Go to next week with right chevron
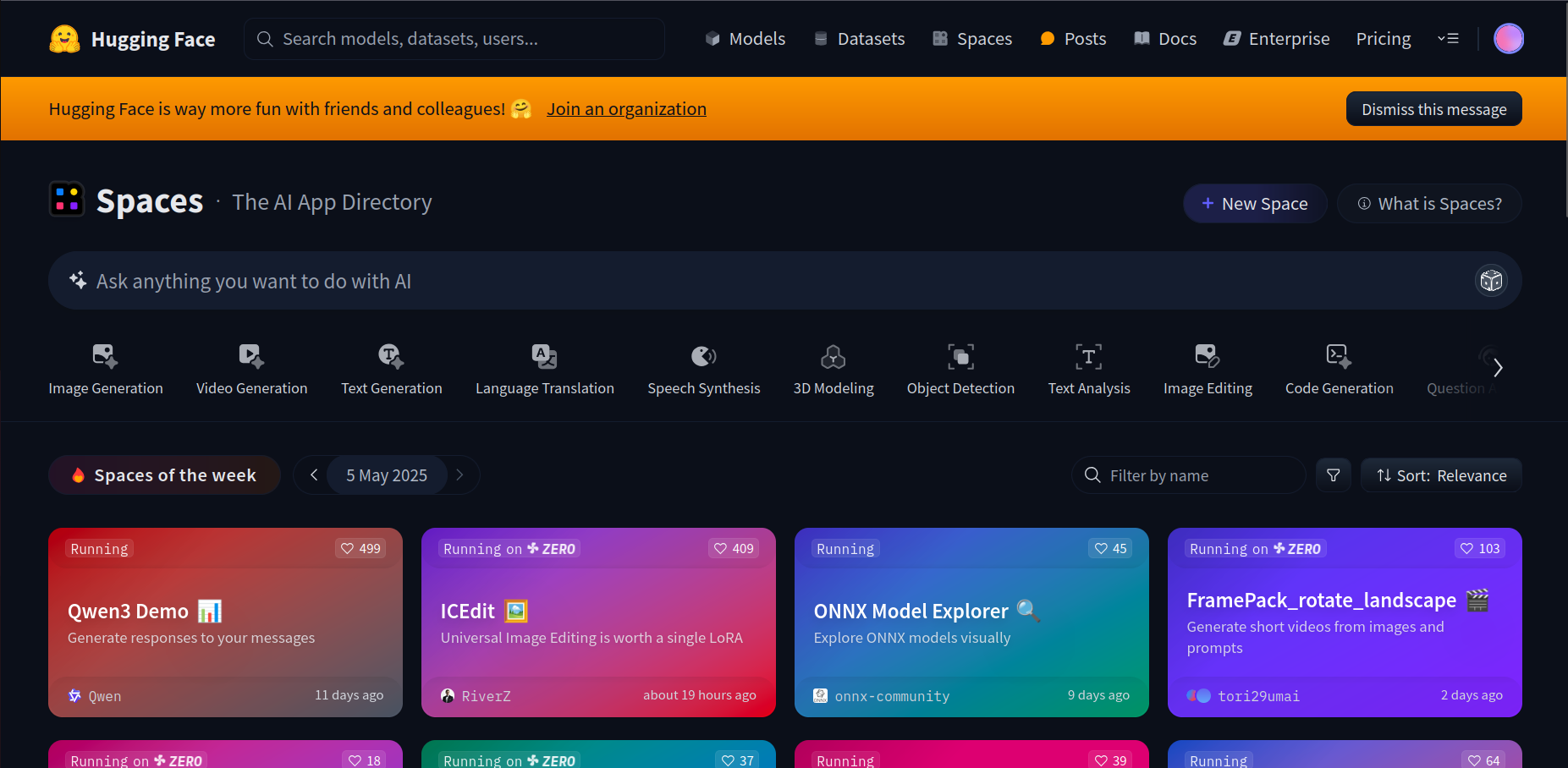 tap(459, 475)
